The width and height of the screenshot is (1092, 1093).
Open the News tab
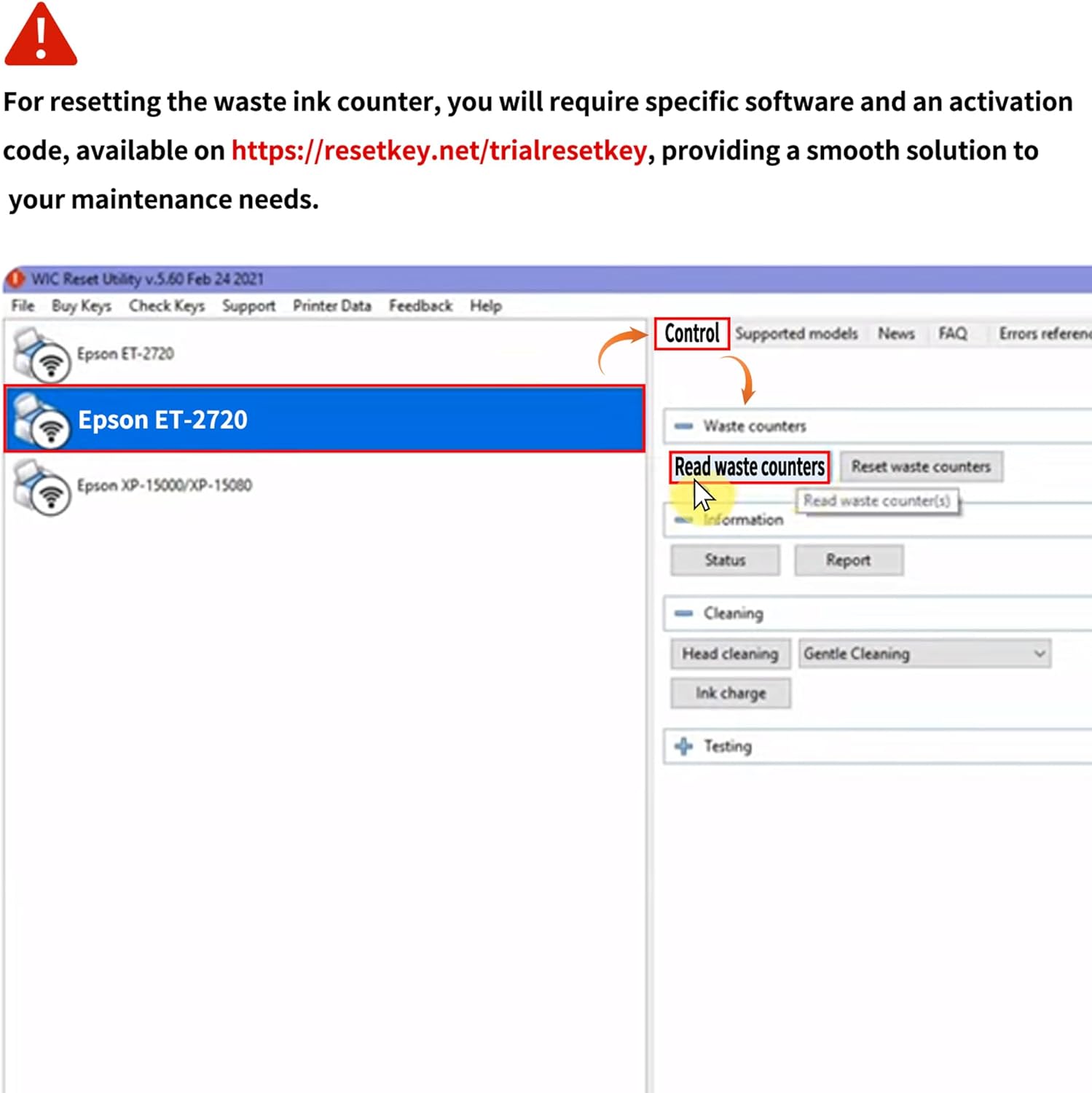click(x=896, y=334)
